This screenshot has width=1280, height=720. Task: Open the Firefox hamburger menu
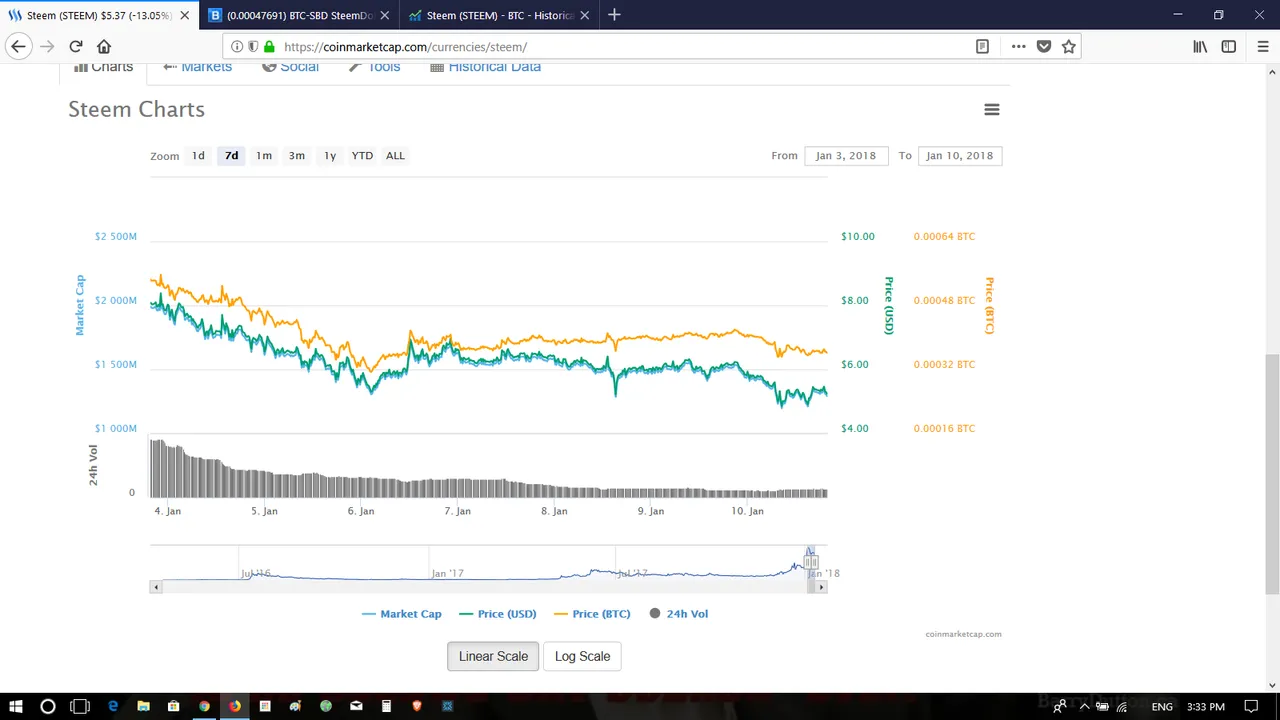(1263, 46)
